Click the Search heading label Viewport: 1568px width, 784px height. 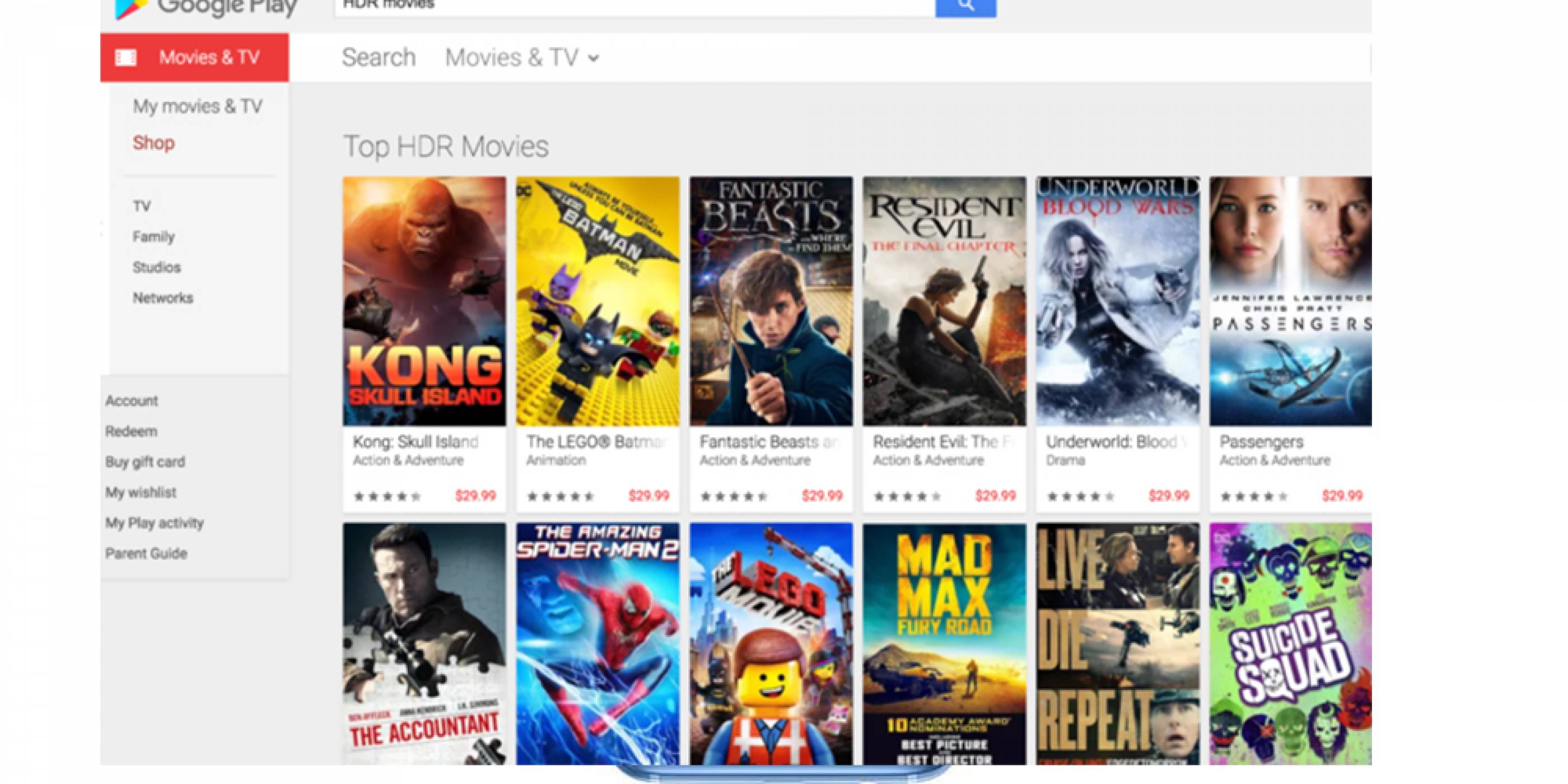(379, 58)
